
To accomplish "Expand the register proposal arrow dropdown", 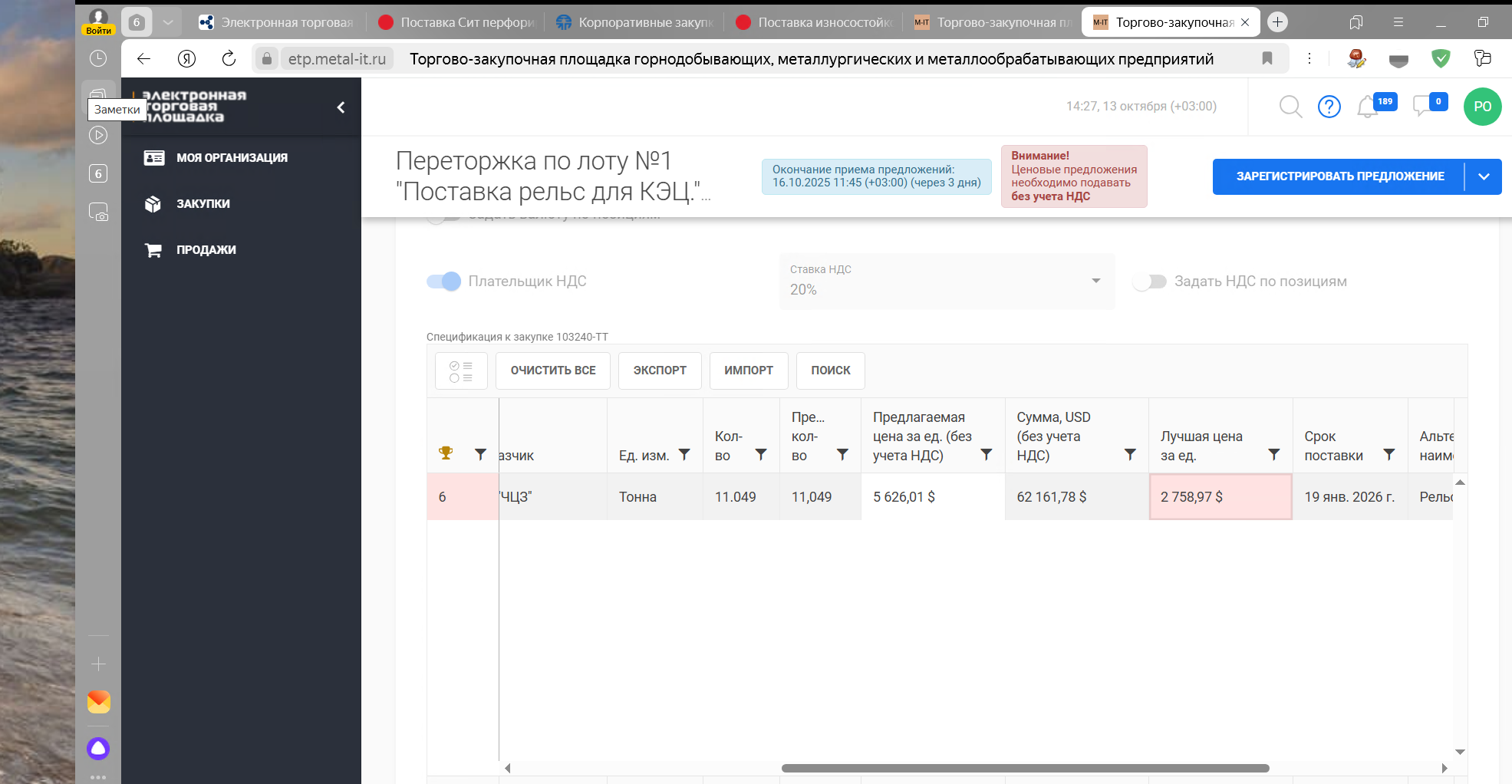I will pos(1484,176).
